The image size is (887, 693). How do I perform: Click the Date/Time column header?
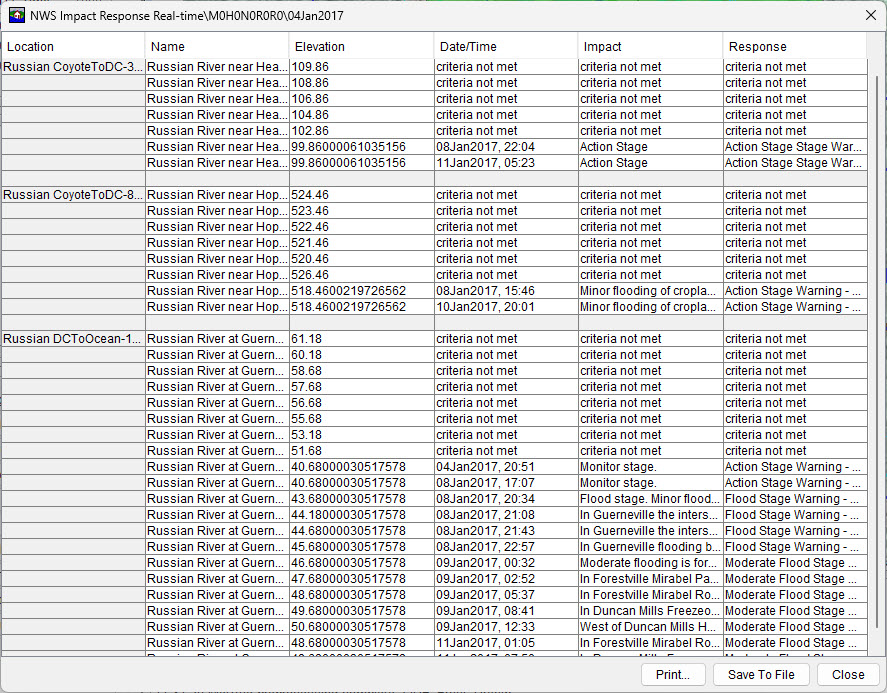coord(505,46)
